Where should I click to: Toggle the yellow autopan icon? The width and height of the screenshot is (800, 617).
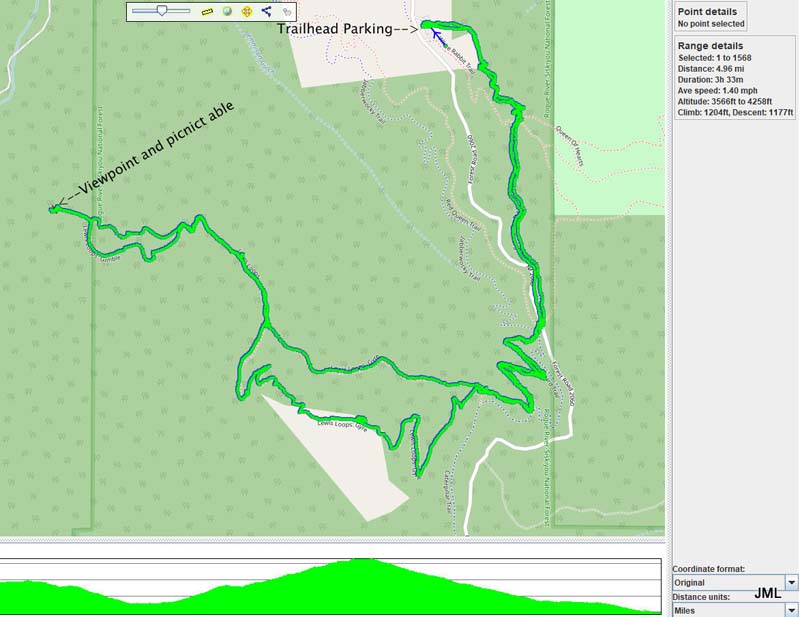pos(246,12)
